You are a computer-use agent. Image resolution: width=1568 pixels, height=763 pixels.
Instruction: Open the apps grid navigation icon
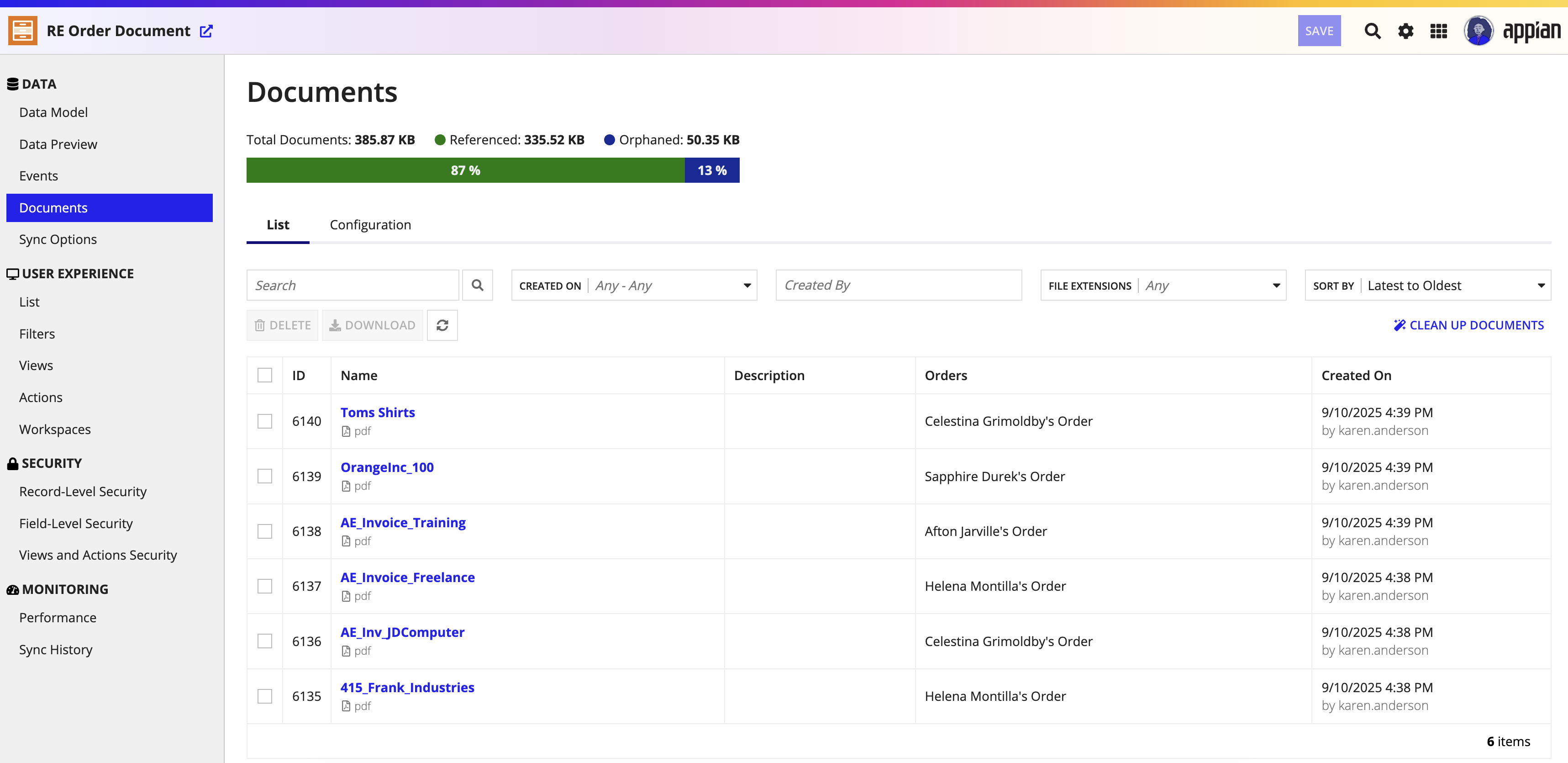point(1438,31)
